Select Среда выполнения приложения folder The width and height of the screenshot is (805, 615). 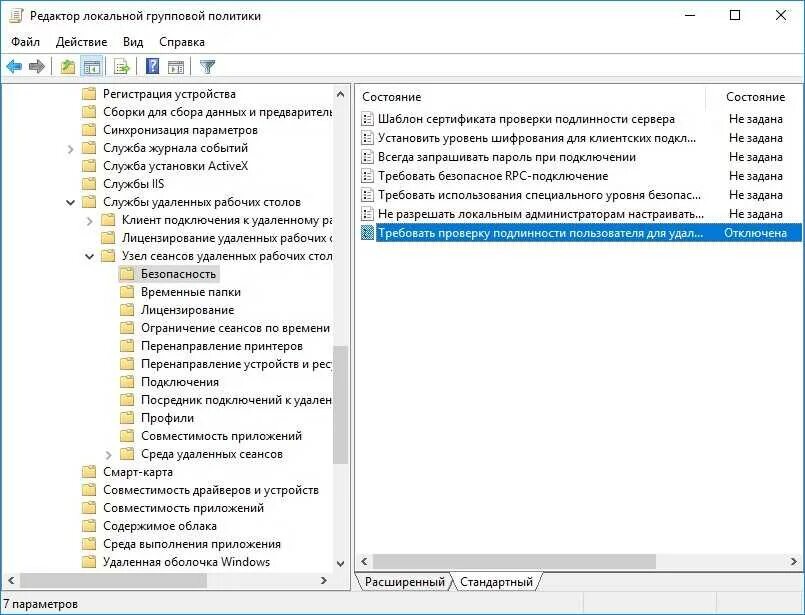192,544
